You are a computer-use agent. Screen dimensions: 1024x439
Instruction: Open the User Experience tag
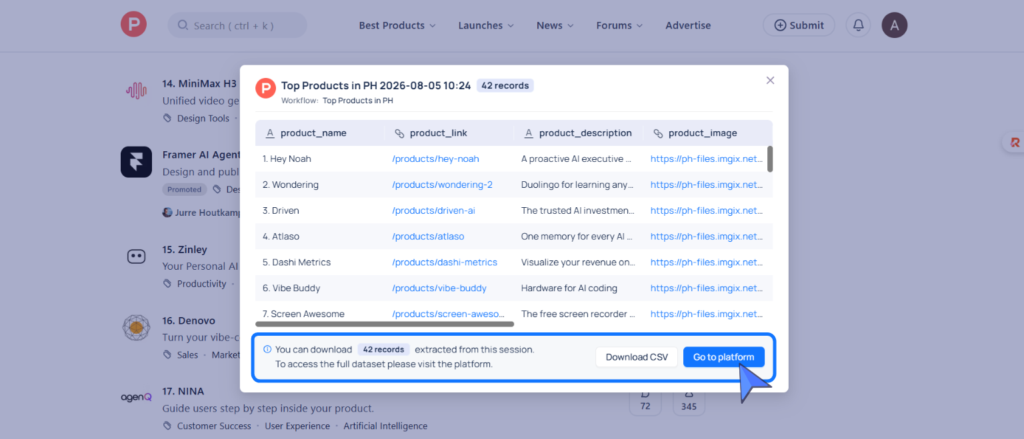(x=297, y=426)
